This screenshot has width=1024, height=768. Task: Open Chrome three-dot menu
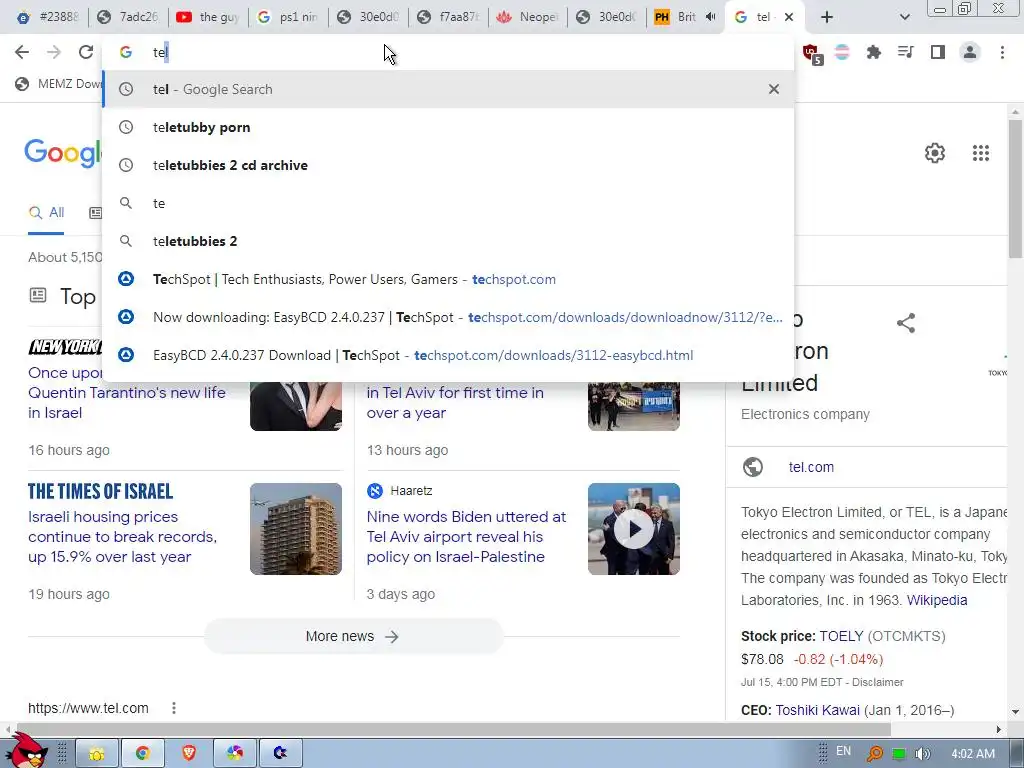(1002, 52)
